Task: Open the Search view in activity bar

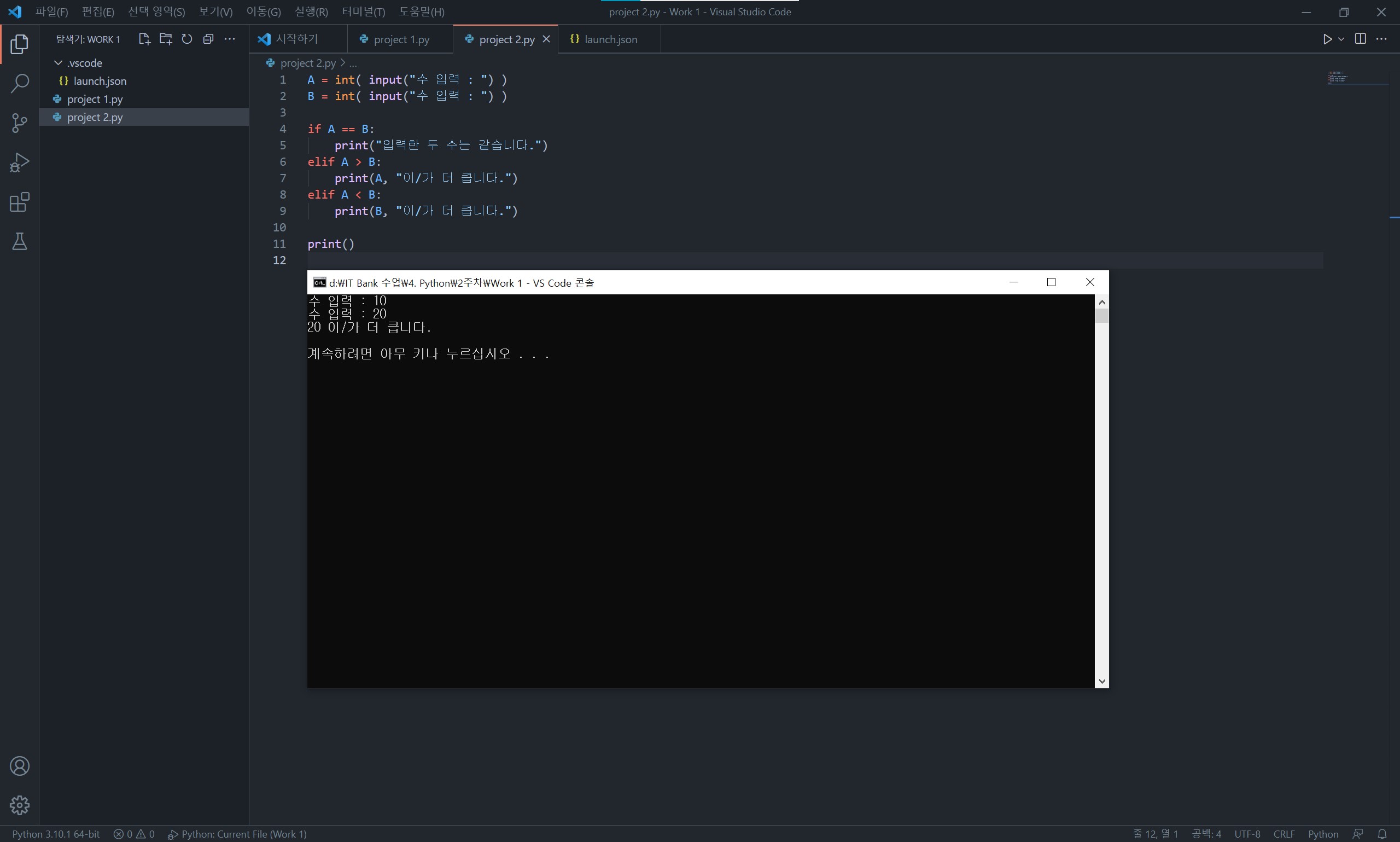Action: [19, 83]
